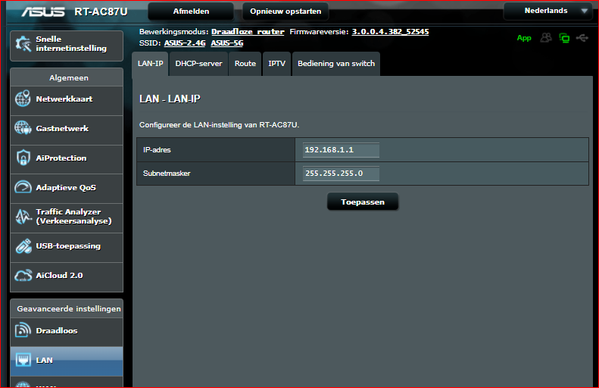Click the guest users status icon
The image size is (599, 388).
546,37
